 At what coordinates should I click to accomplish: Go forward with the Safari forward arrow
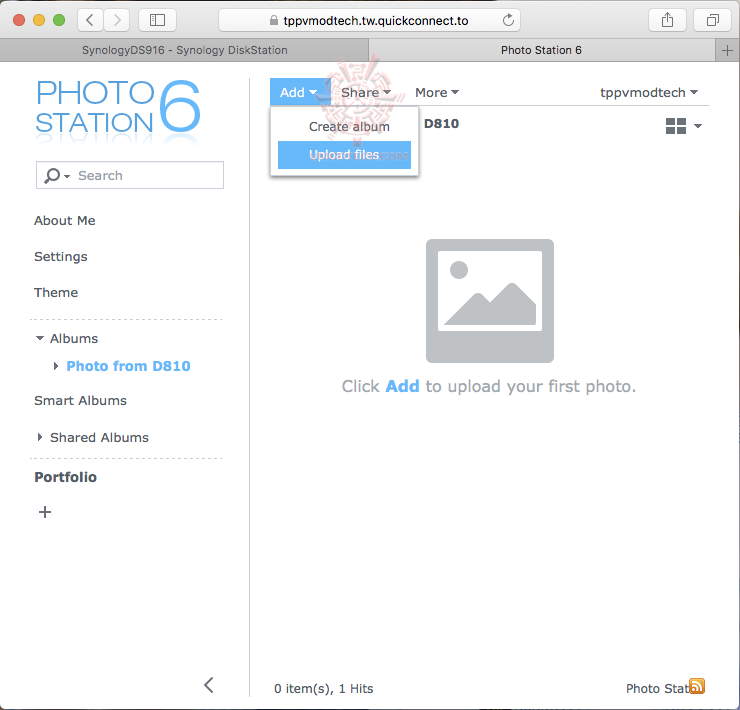click(x=117, y=20)
